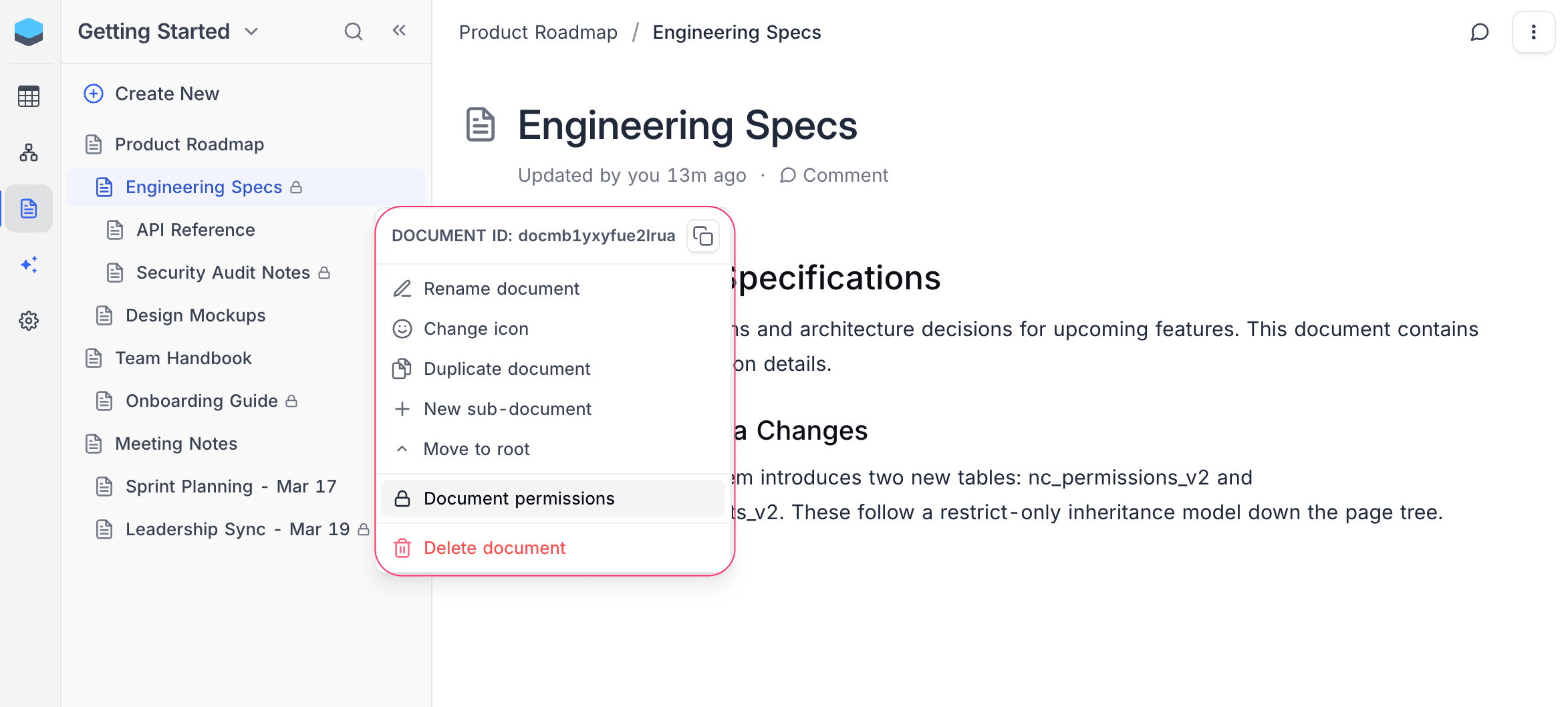Click the Create New button
Viewport: 1568px width, 707px height.
[166, 94]
